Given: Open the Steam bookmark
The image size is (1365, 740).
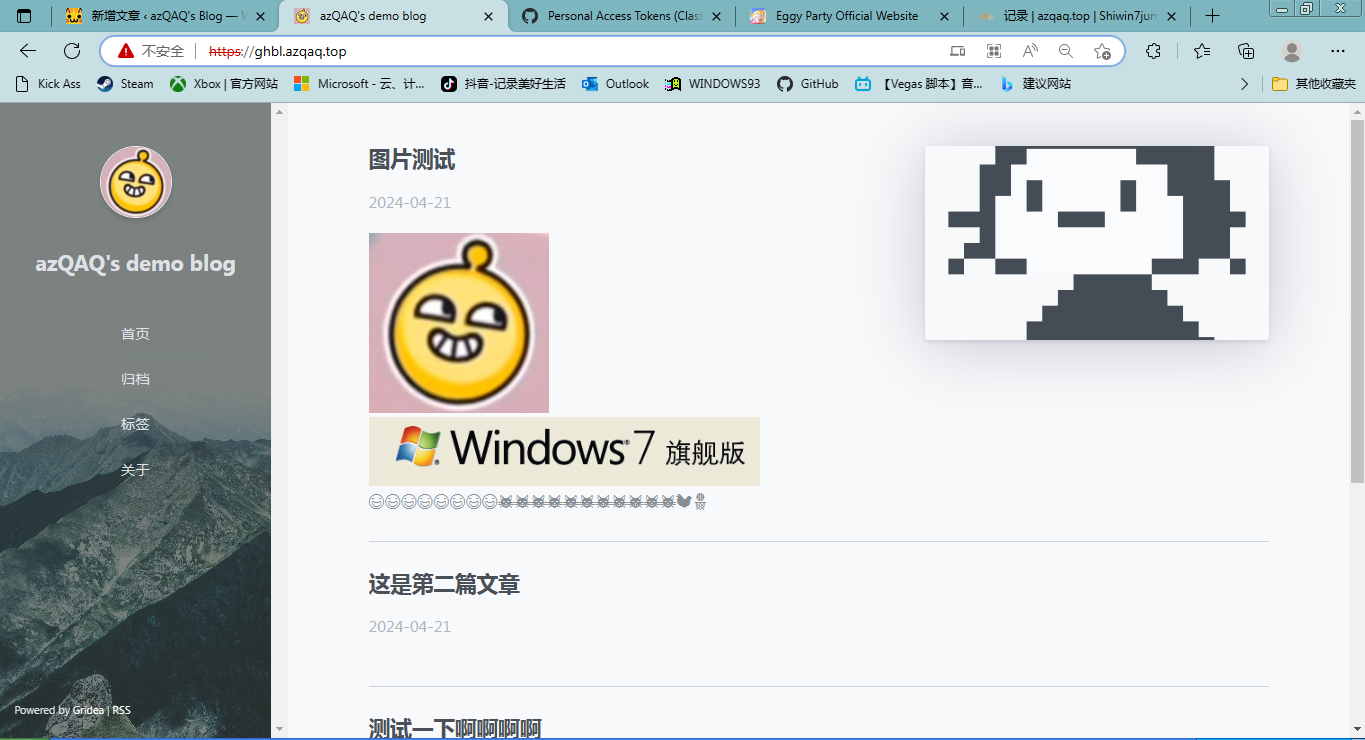Looking at the screenshot, I should tap(125, 84).
